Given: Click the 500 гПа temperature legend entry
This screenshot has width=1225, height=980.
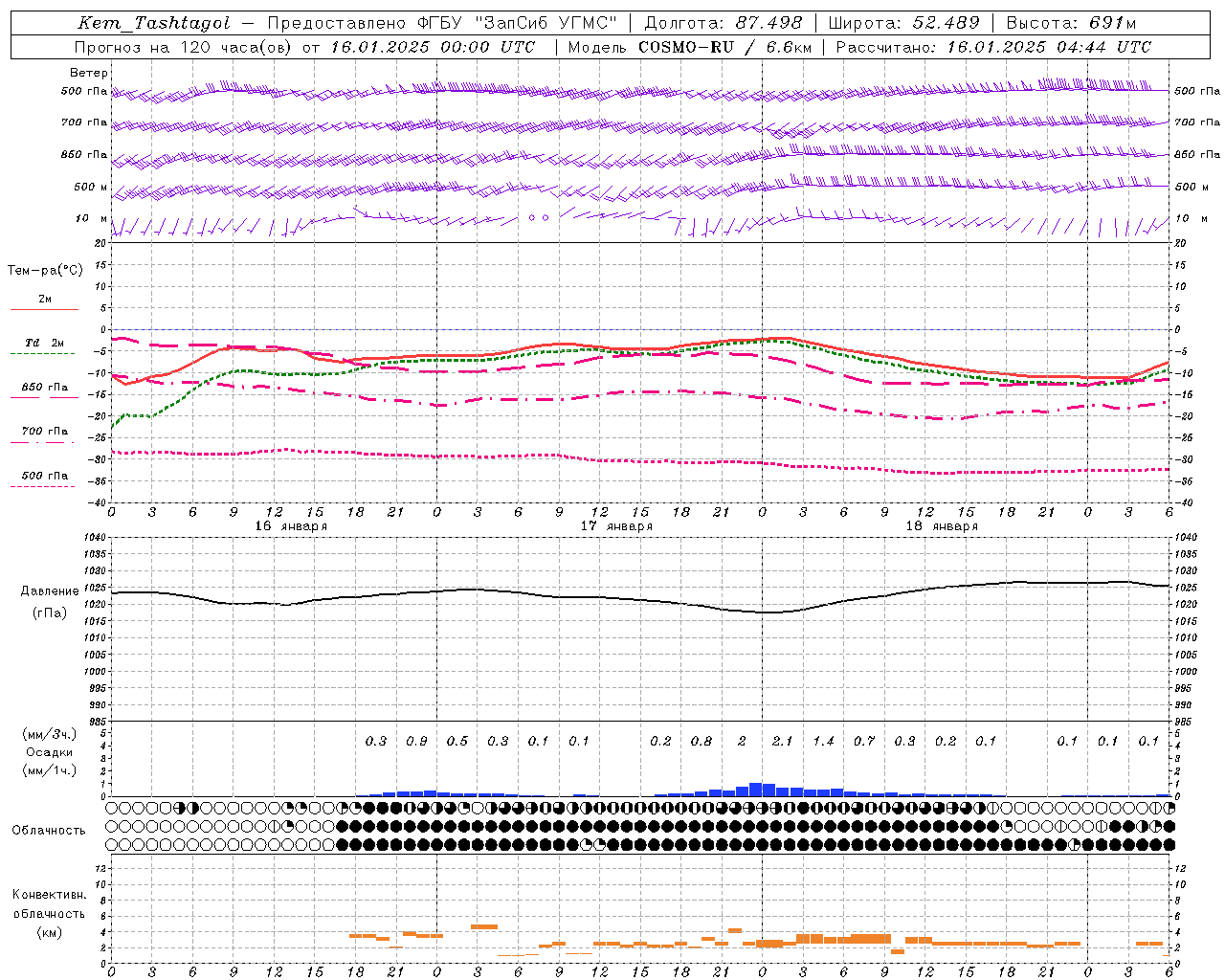Looking at the screenshot, I should coord(45,476).
